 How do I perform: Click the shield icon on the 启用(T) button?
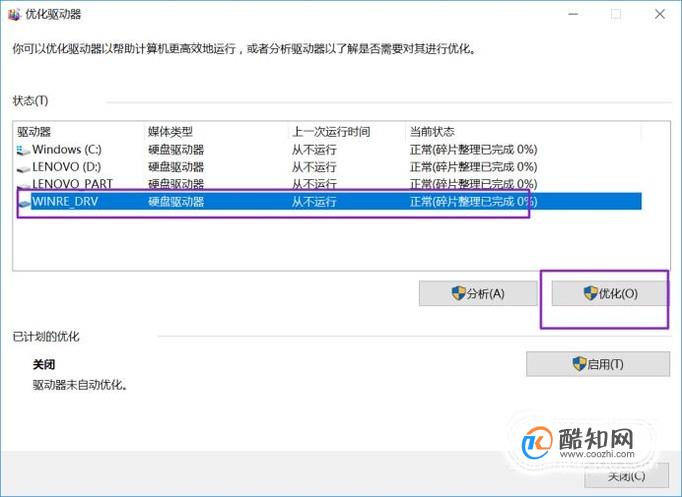point(579,364)
